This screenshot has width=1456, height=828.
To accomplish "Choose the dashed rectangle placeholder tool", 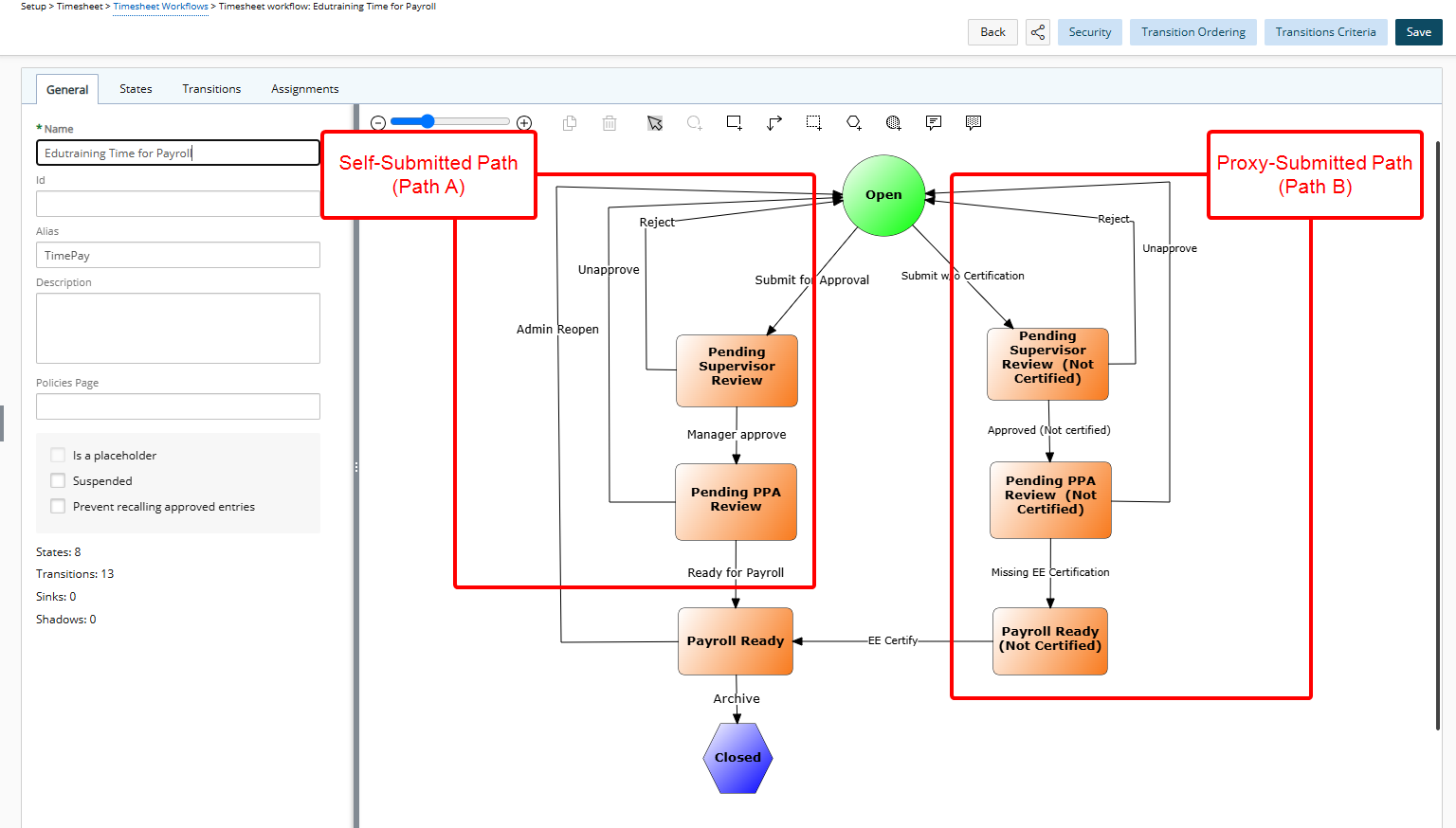I will [814, 122].
